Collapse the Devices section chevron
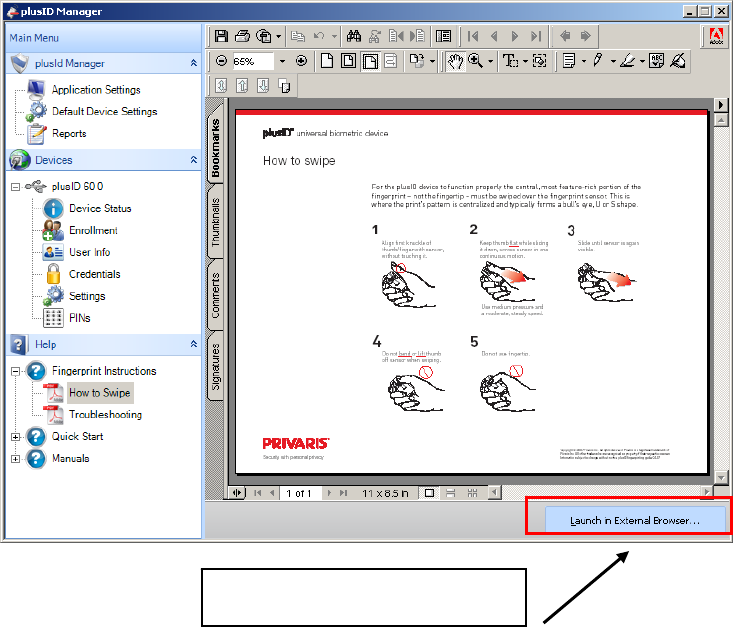 [194, 160]
